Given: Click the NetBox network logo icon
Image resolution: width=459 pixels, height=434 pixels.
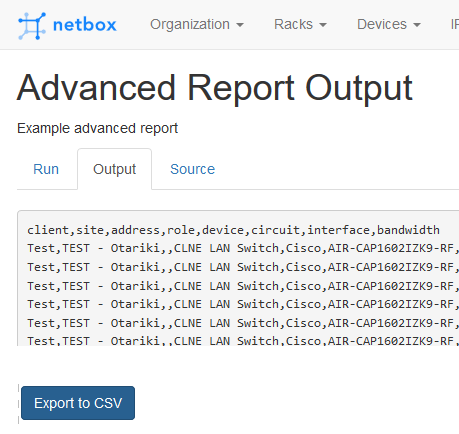Looking at the screenshot, I should click(32, 26).
